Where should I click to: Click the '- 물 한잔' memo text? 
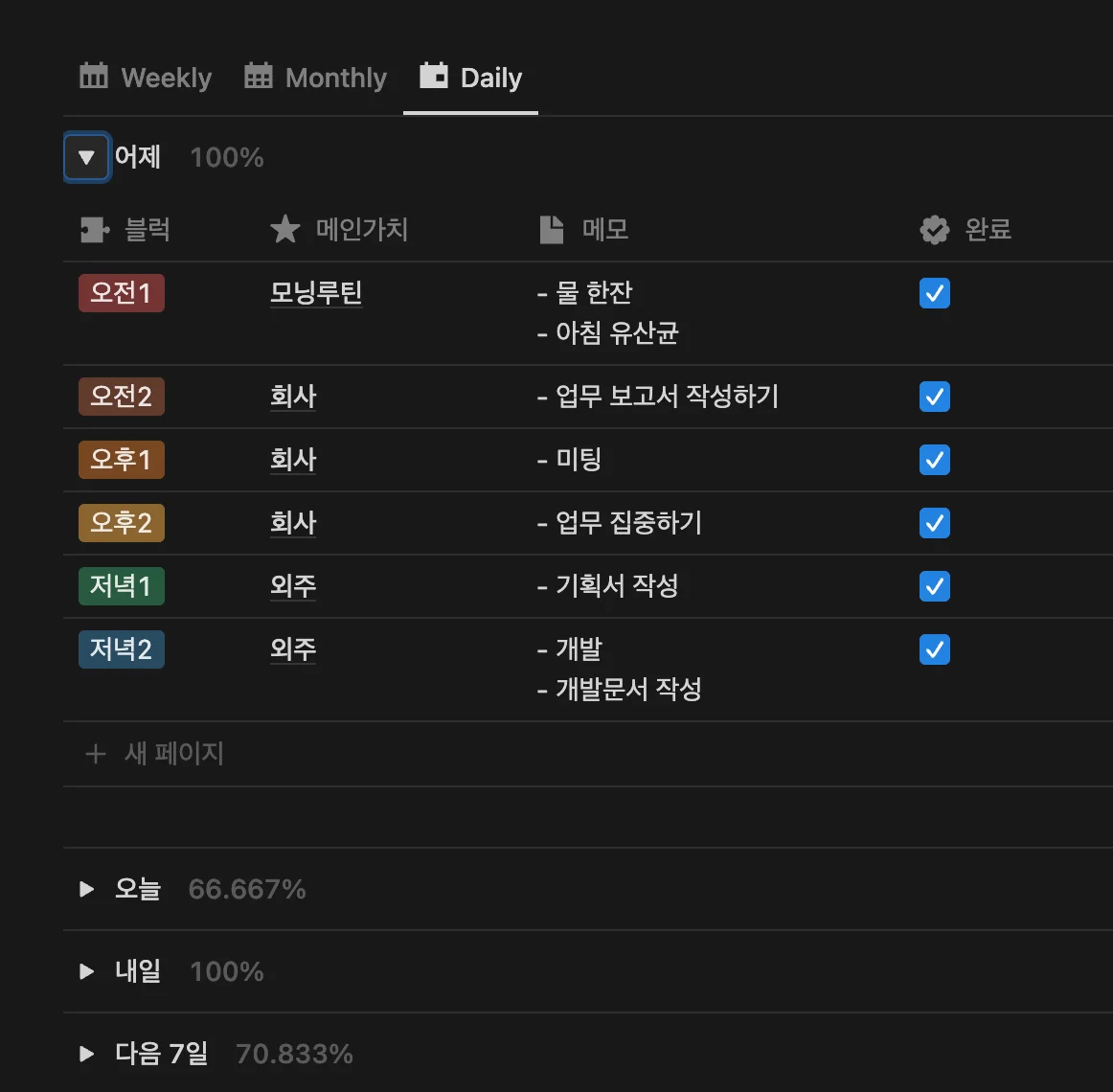coord(585,292)
